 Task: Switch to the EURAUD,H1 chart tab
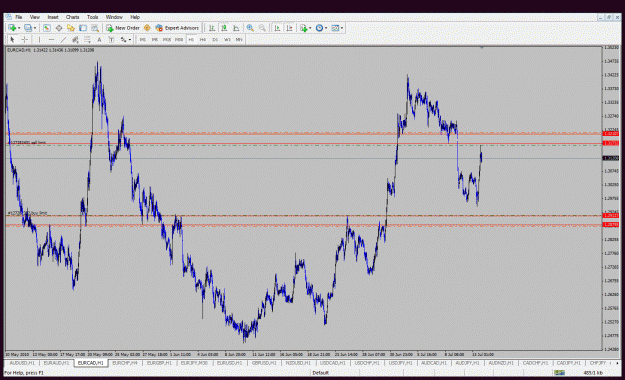(56, 363)
